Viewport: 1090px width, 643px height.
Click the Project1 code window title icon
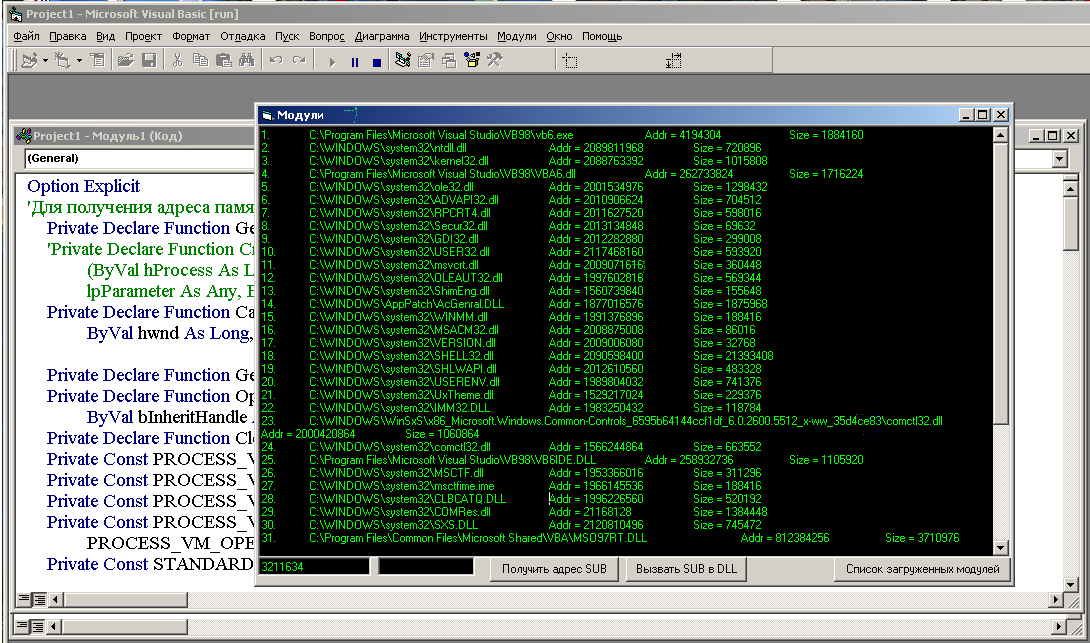(x=24, y=136)
